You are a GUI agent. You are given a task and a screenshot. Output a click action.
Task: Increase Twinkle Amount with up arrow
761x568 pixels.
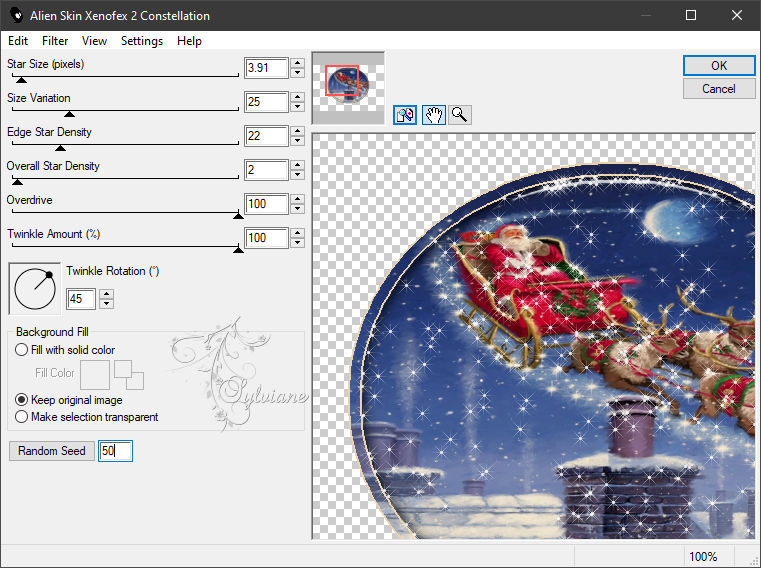pos(298,233)
